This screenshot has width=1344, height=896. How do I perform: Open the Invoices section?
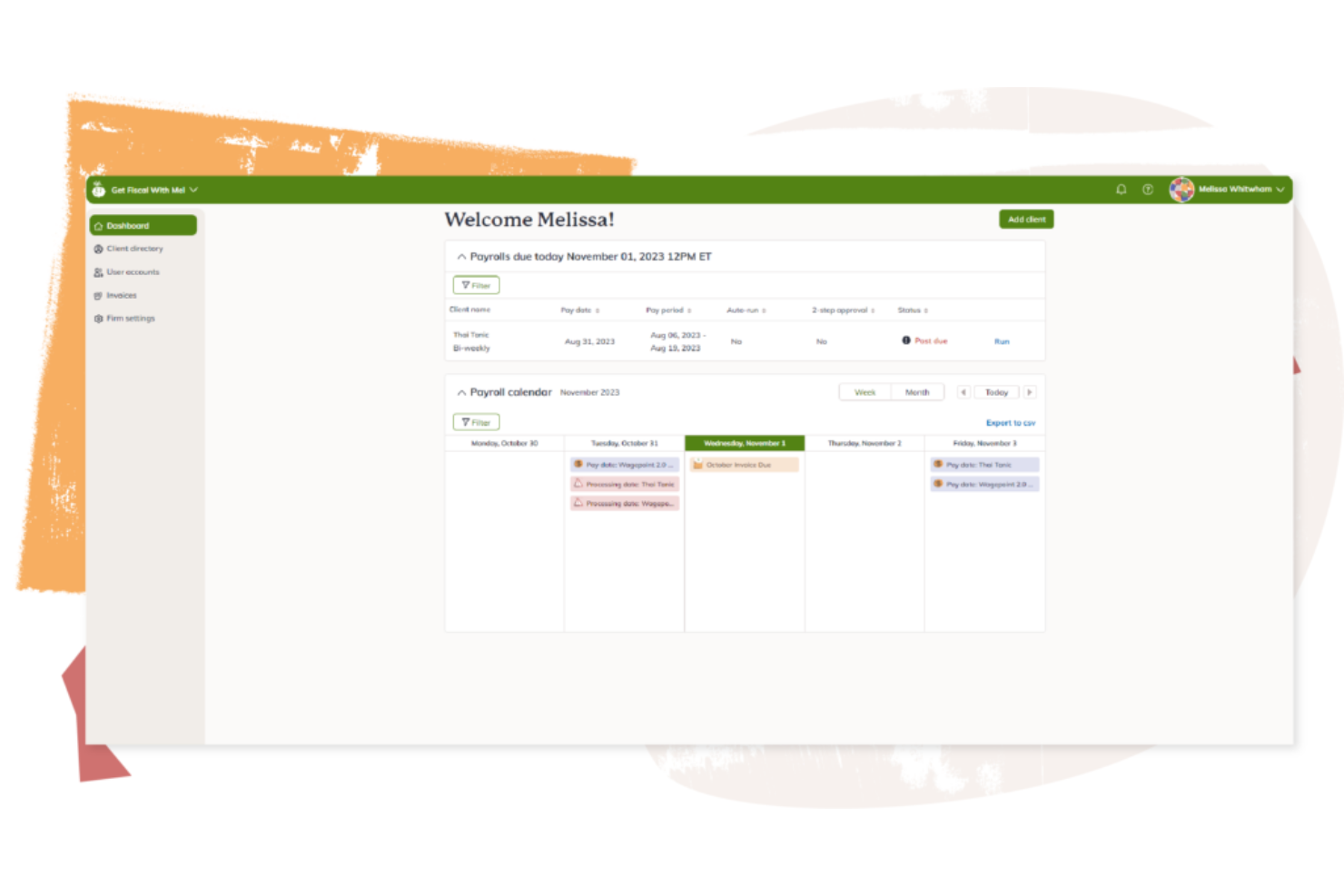coord(122,295)
